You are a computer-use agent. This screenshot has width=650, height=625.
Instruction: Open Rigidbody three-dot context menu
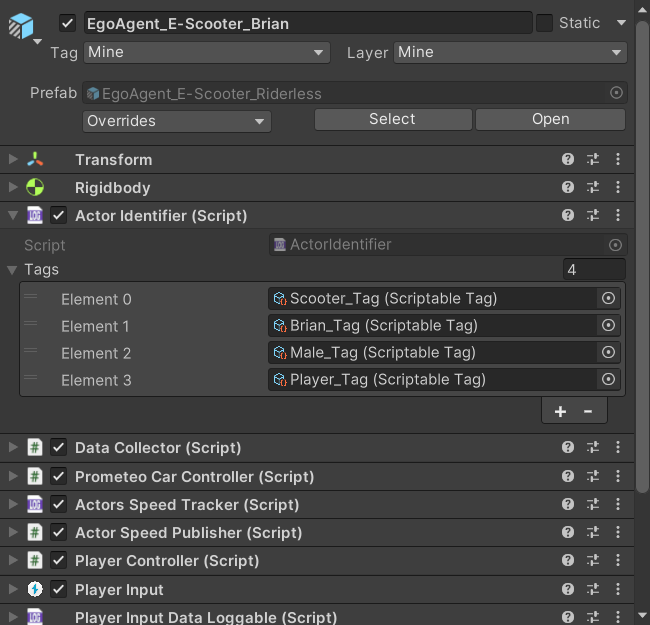618,187
